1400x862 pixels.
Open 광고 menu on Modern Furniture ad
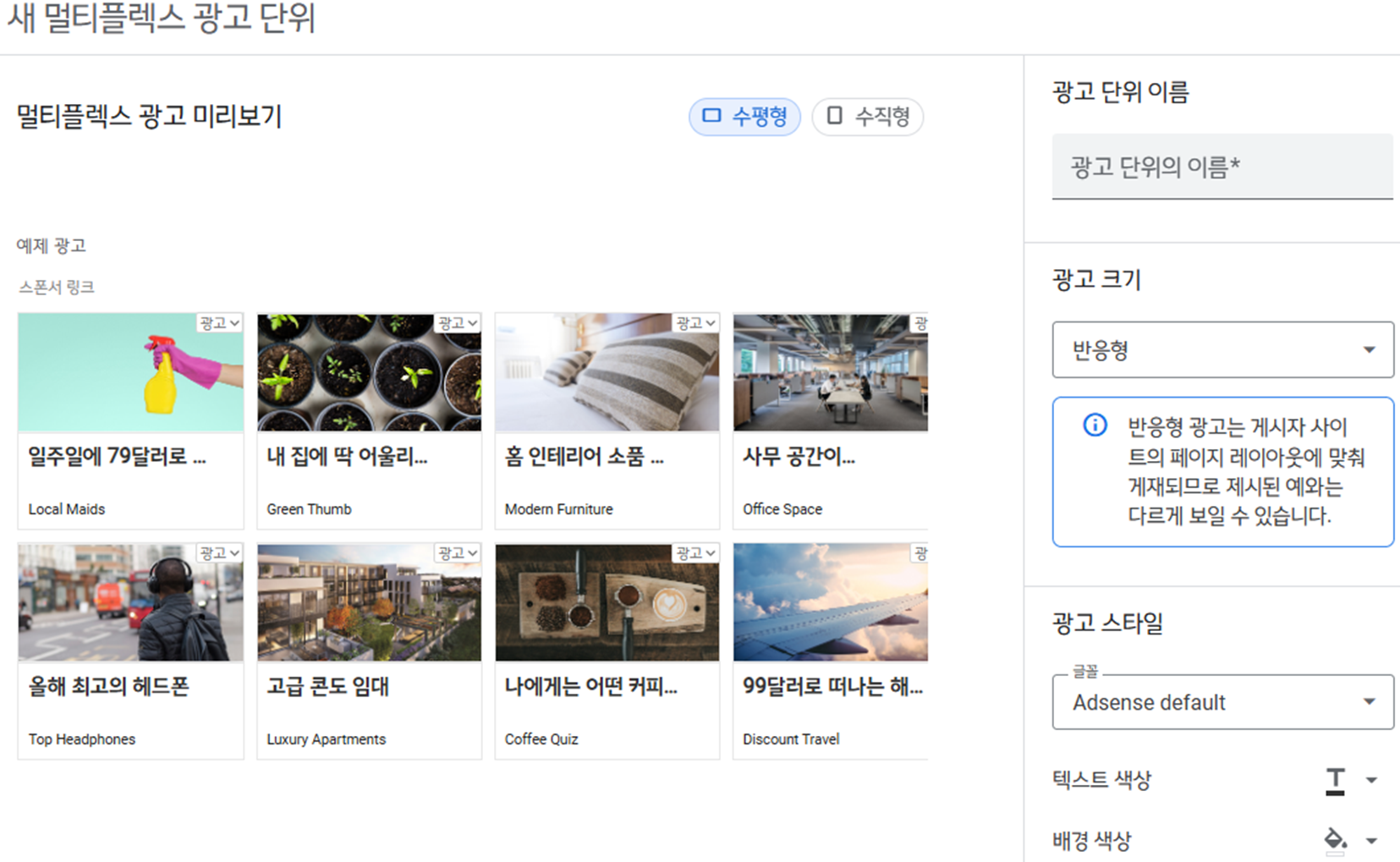pos(696,323)
